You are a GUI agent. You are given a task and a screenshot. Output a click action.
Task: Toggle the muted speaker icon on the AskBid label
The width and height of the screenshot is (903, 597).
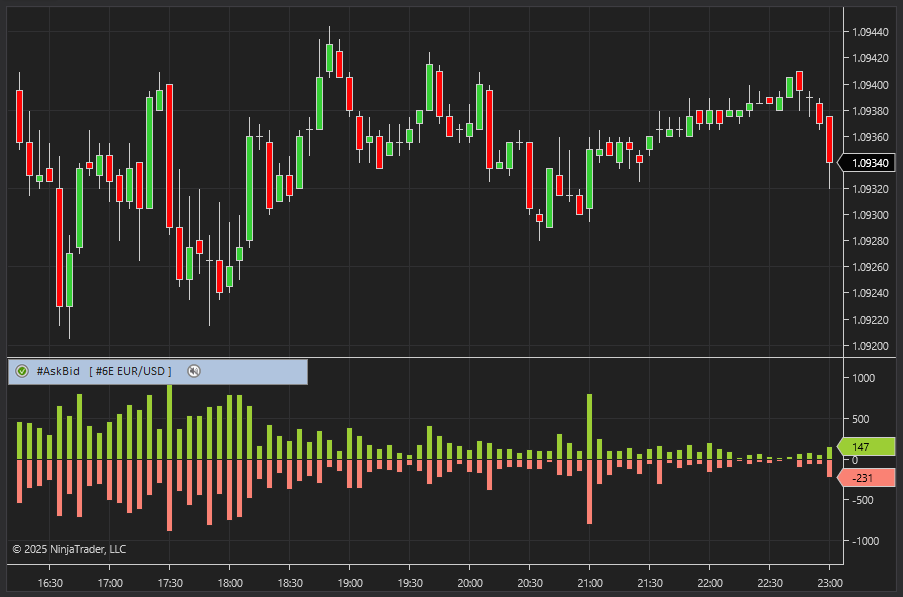point(194,371)
